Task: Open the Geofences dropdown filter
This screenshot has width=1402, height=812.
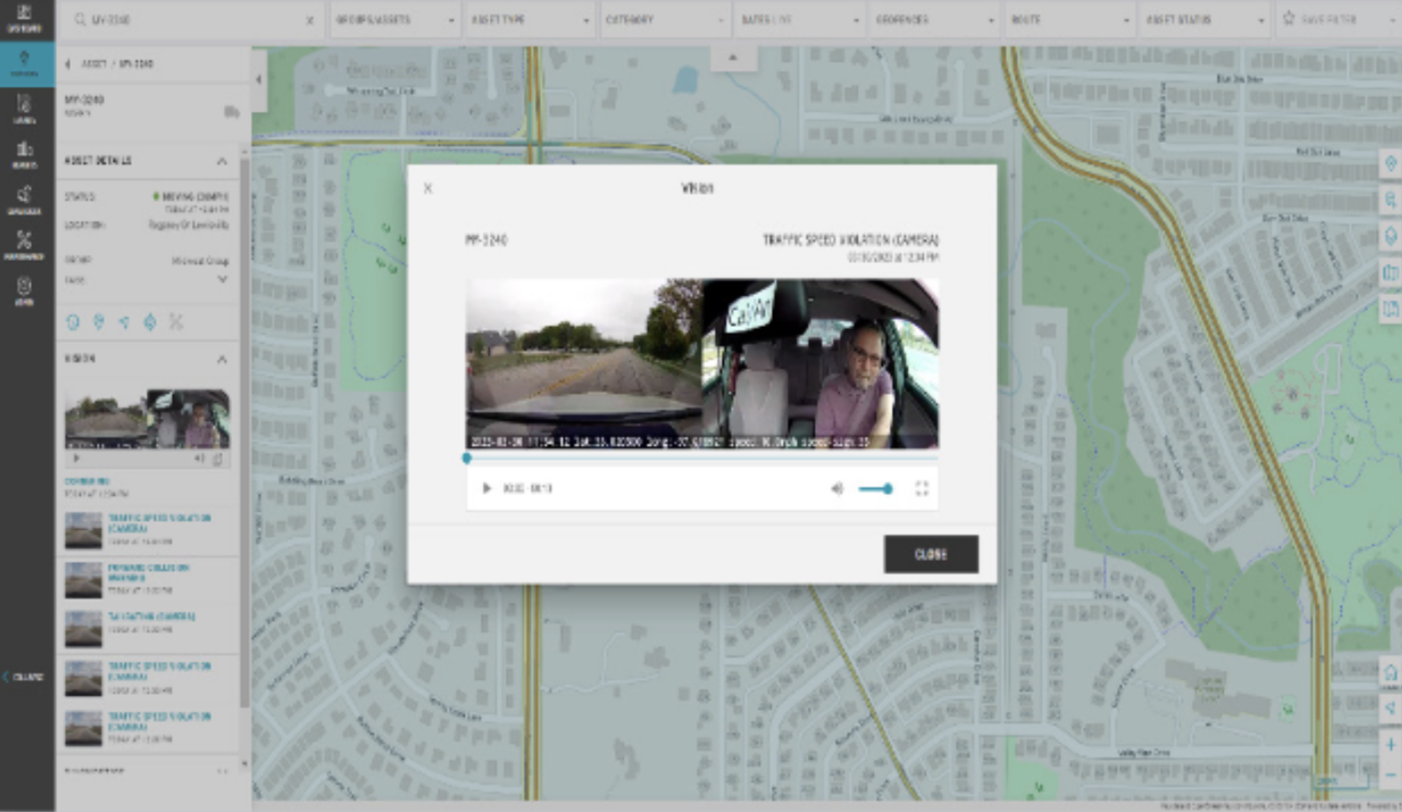Action: (934, 20)
